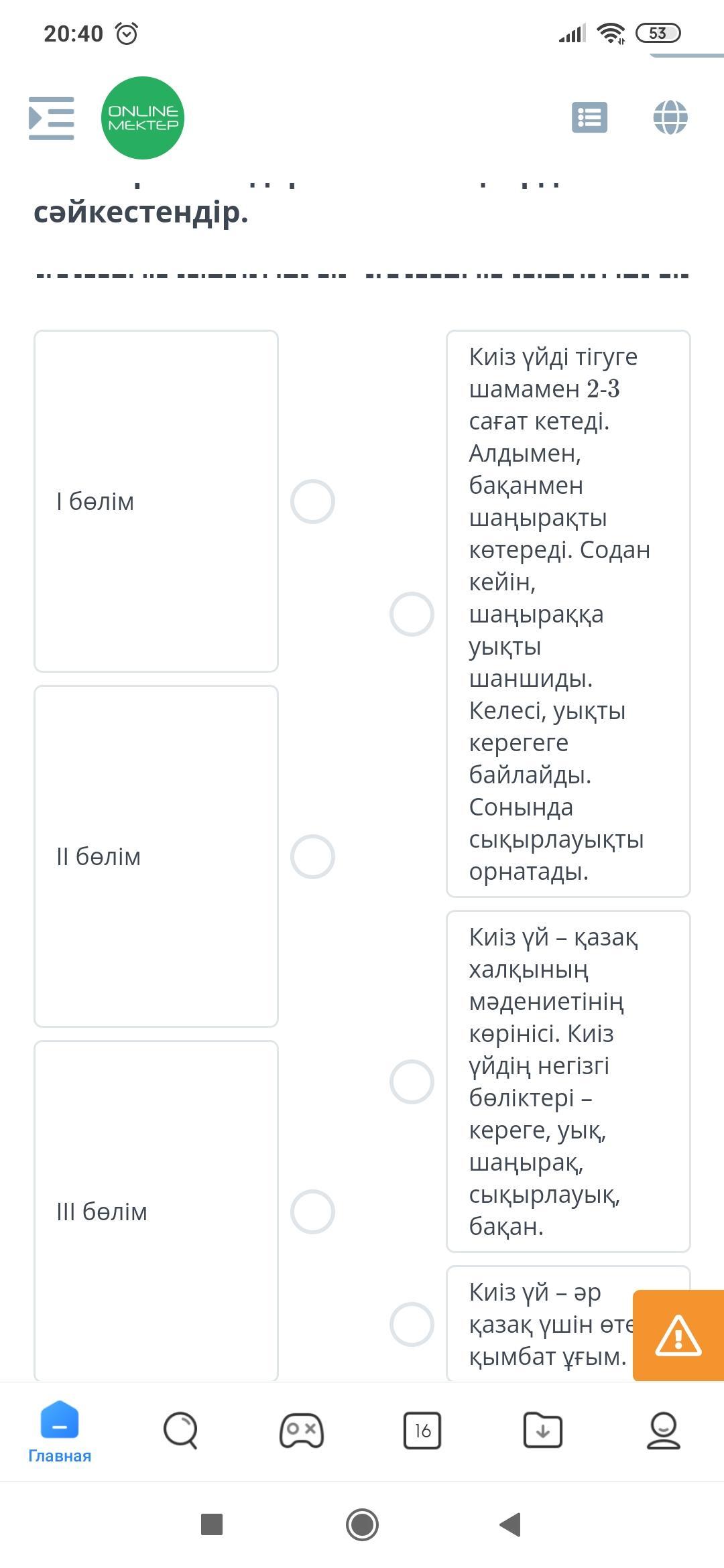This screenshot has width=724, height=1568.
Task: Open the search icon in bottom bar
Action: (x=180, y=1430)
